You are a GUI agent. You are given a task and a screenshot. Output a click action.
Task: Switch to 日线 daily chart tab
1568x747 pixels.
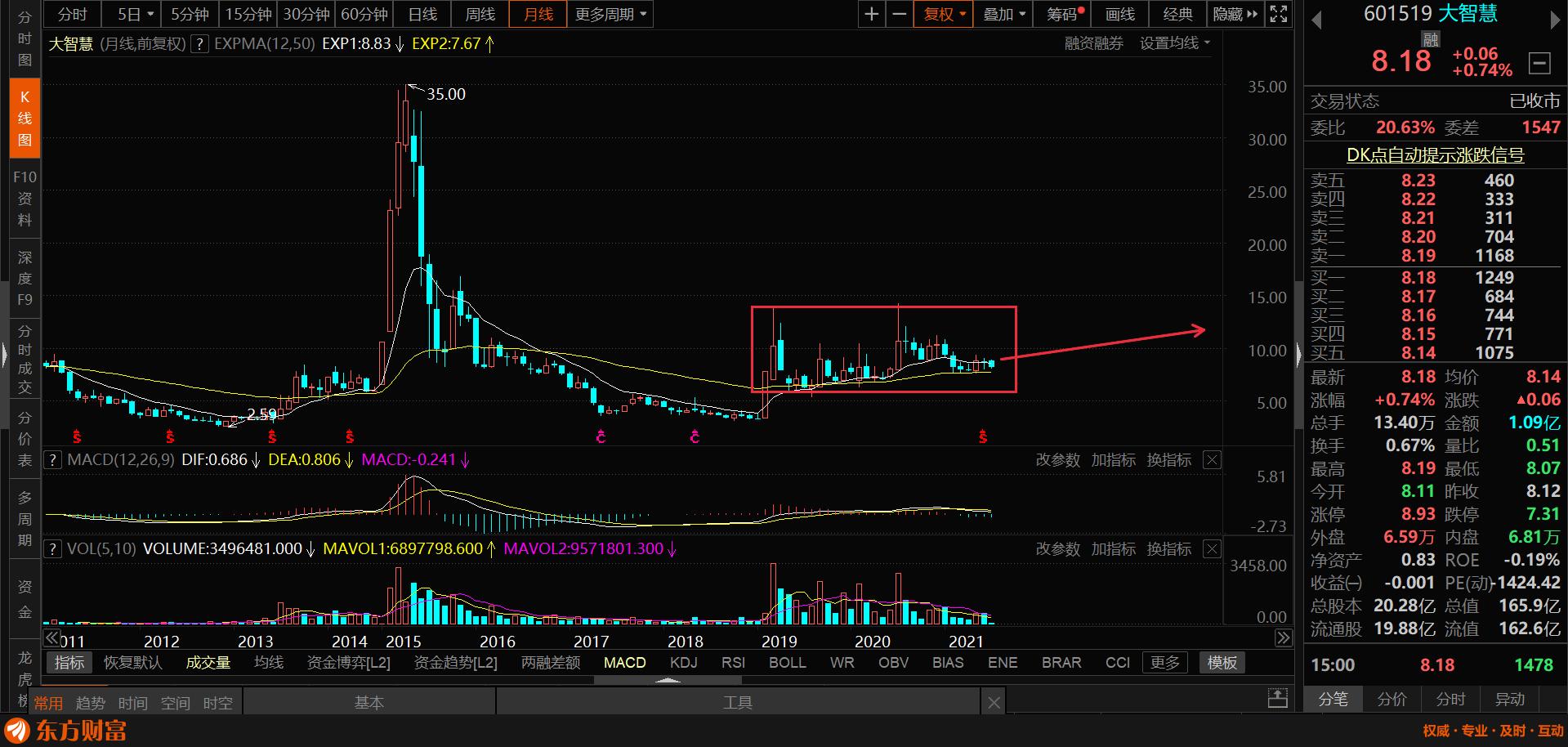click(422, 14)
